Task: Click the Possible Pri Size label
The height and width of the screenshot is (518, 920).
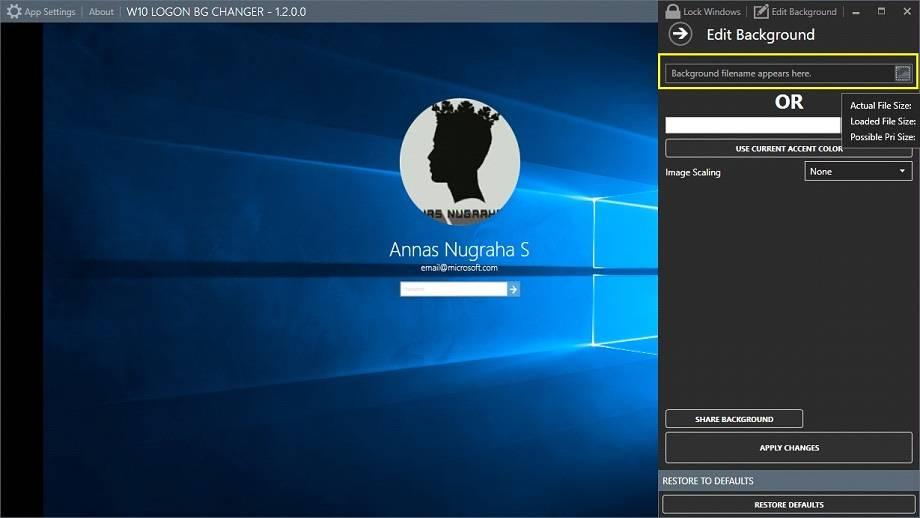Action: pos(883,137)
